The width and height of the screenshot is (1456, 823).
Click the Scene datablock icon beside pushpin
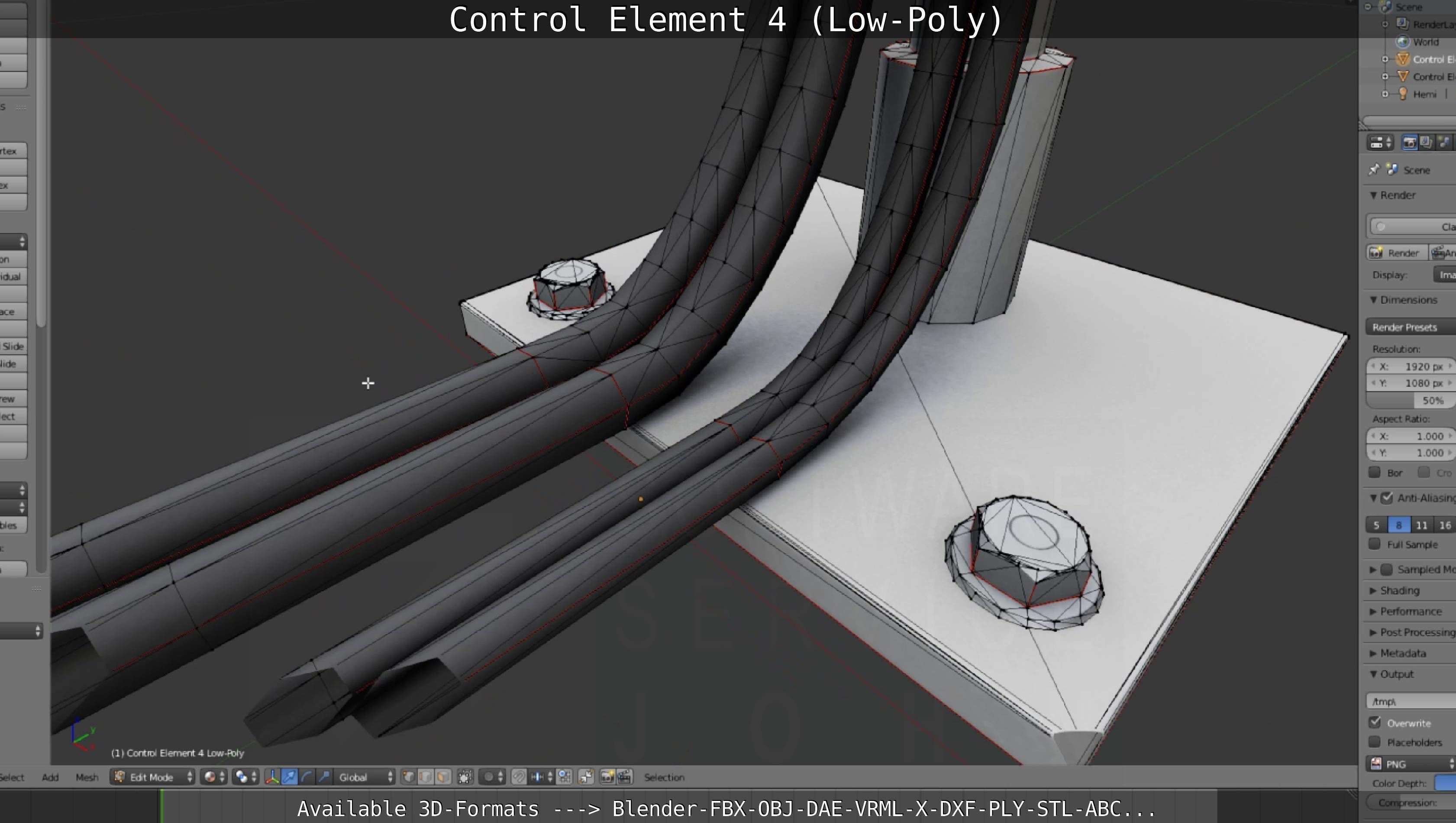pos(1392,170)
